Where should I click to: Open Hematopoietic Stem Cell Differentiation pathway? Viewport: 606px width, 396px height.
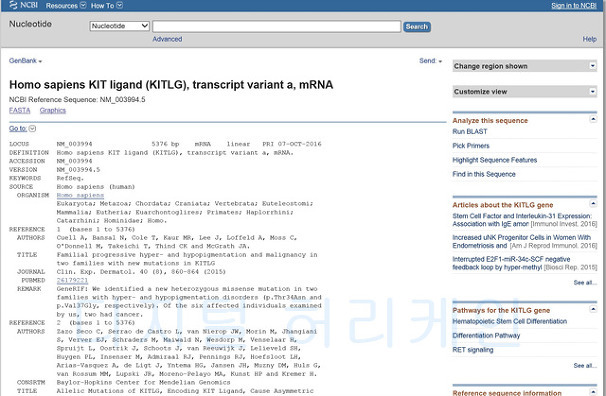pyautogui.click(x=509, y=321)
